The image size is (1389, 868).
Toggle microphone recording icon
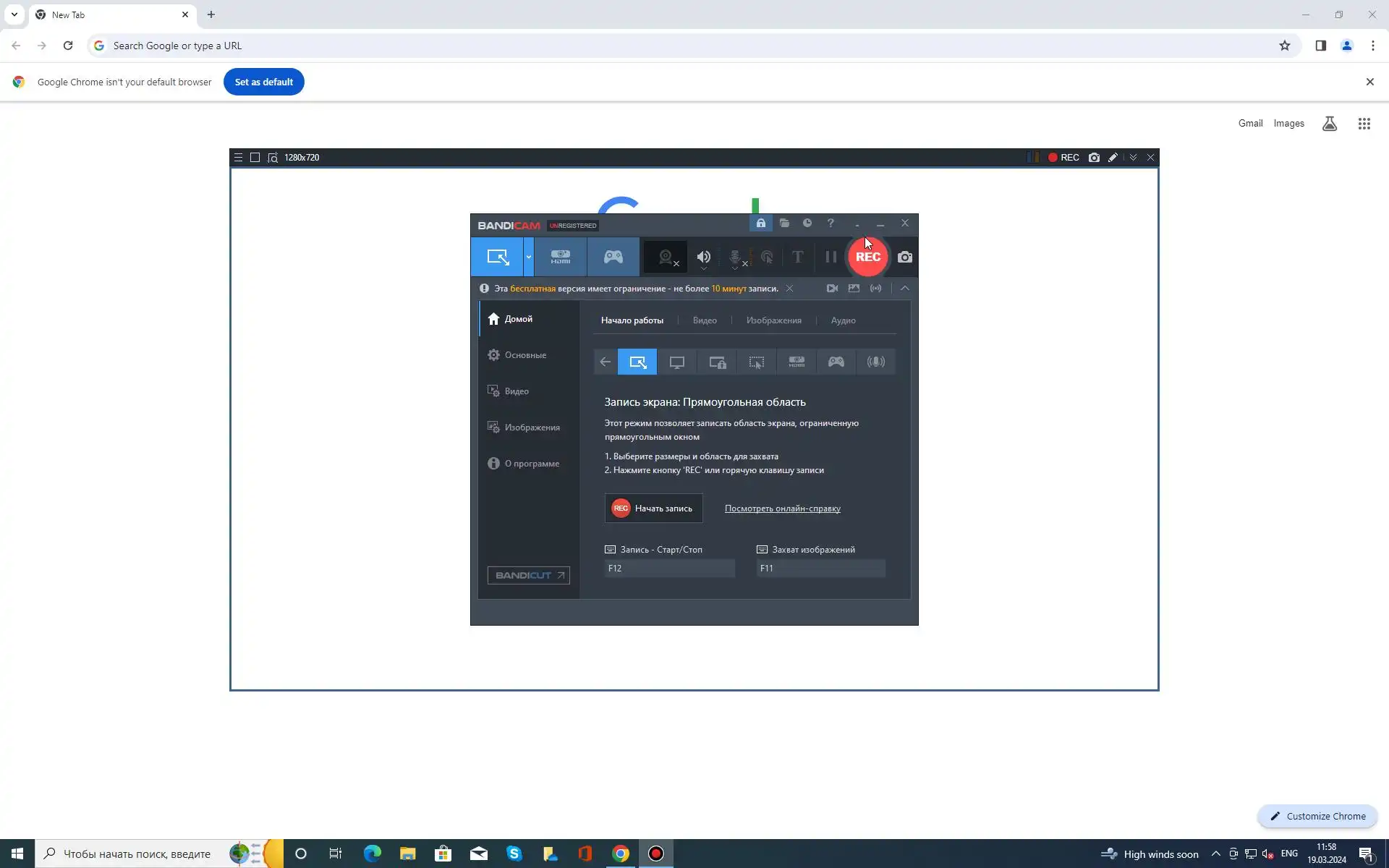(735, 256)
